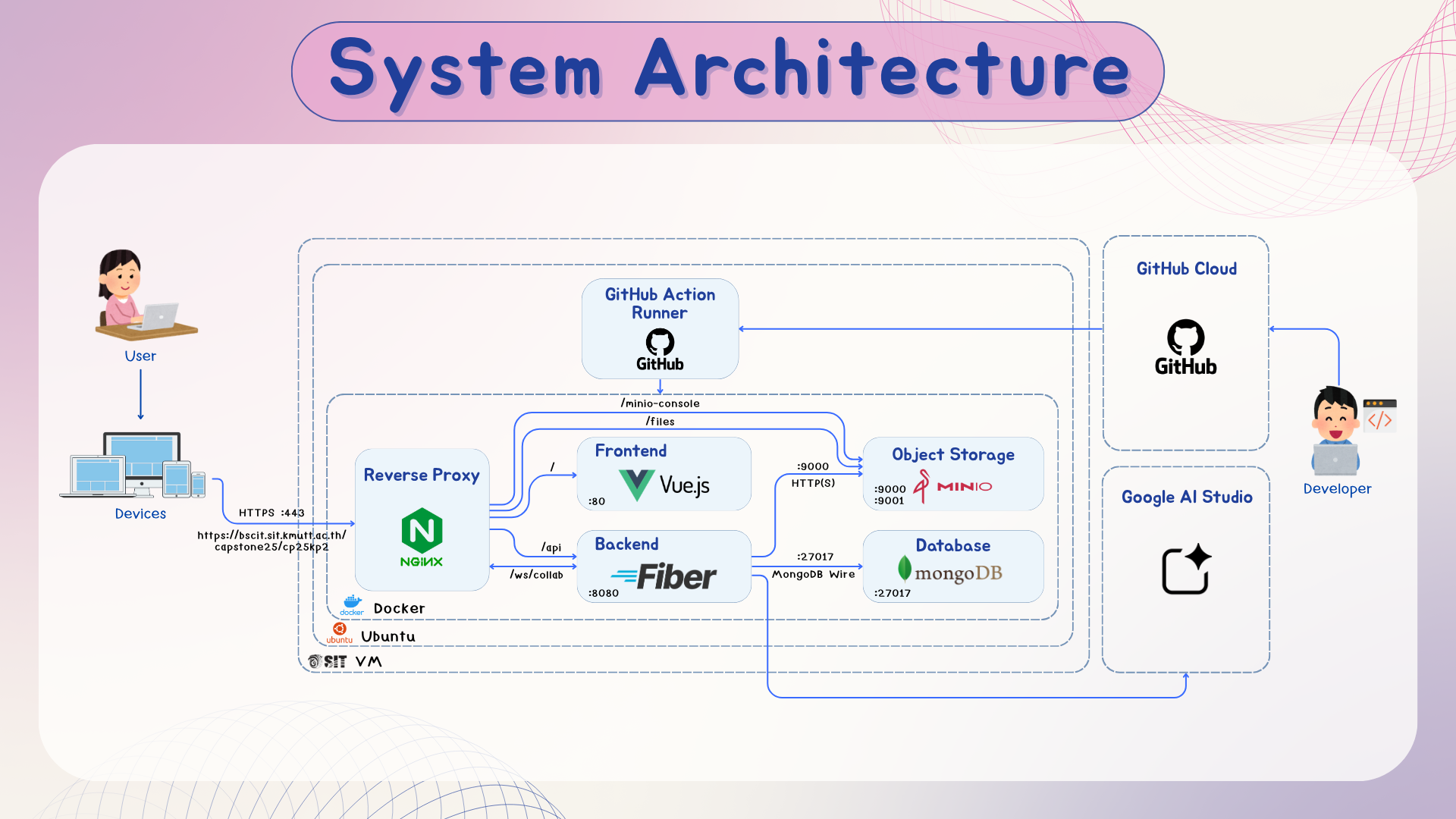Click the SIT VM logo
Image resolution: width=1456 pixels, height=819 pixels.
point(328,661)
